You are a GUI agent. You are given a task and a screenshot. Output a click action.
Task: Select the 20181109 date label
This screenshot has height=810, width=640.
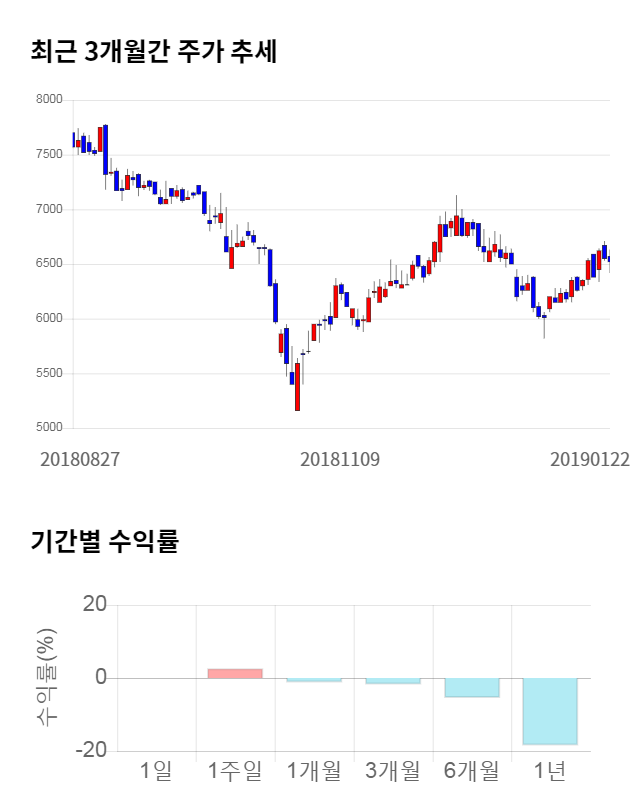pyautogui.click(x=340, y=459)
